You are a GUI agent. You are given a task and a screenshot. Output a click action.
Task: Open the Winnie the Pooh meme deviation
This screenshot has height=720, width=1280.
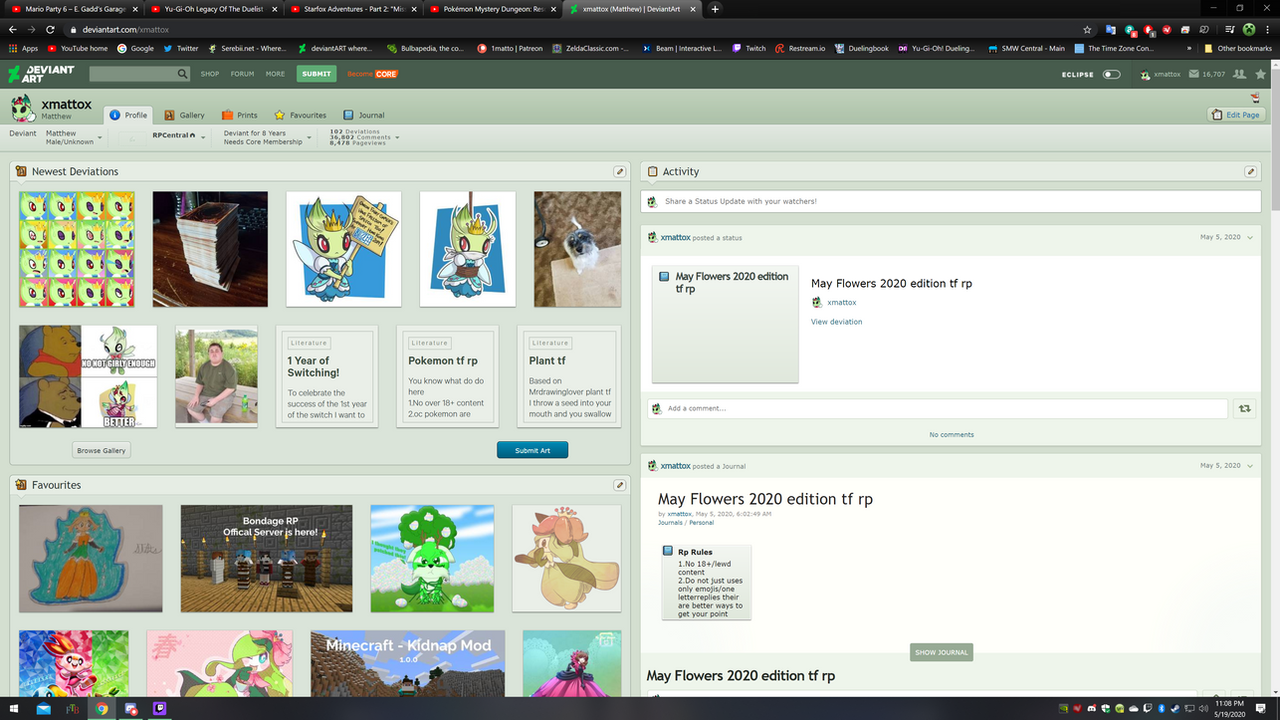tap(88, 376)
